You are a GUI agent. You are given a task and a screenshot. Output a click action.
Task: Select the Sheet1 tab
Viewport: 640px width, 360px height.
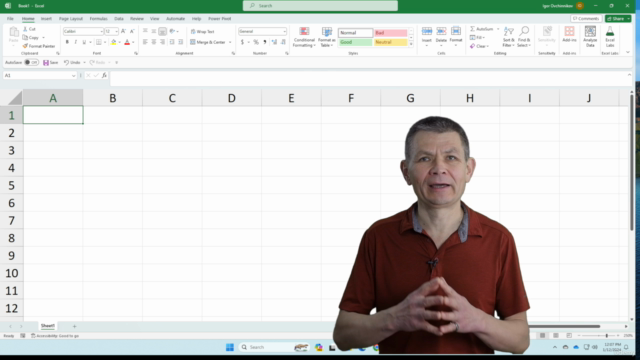[47, 326]
